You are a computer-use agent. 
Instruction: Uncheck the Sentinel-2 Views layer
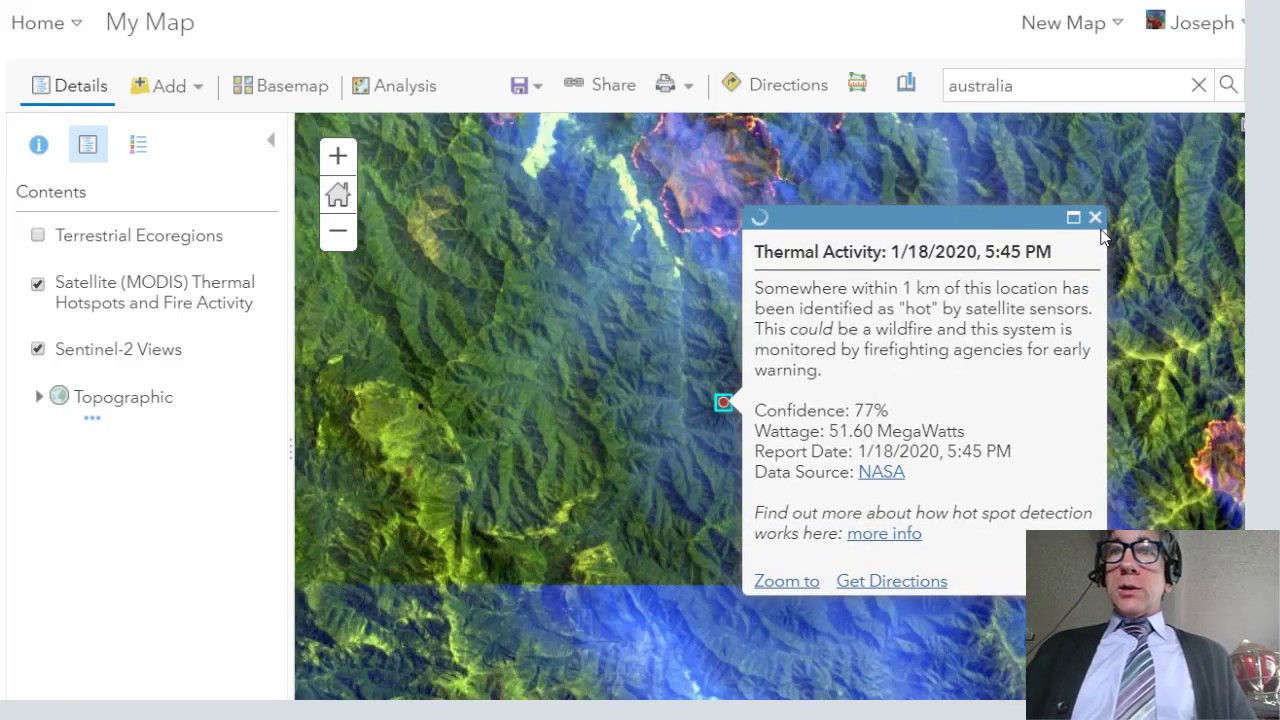coord(38,349)
